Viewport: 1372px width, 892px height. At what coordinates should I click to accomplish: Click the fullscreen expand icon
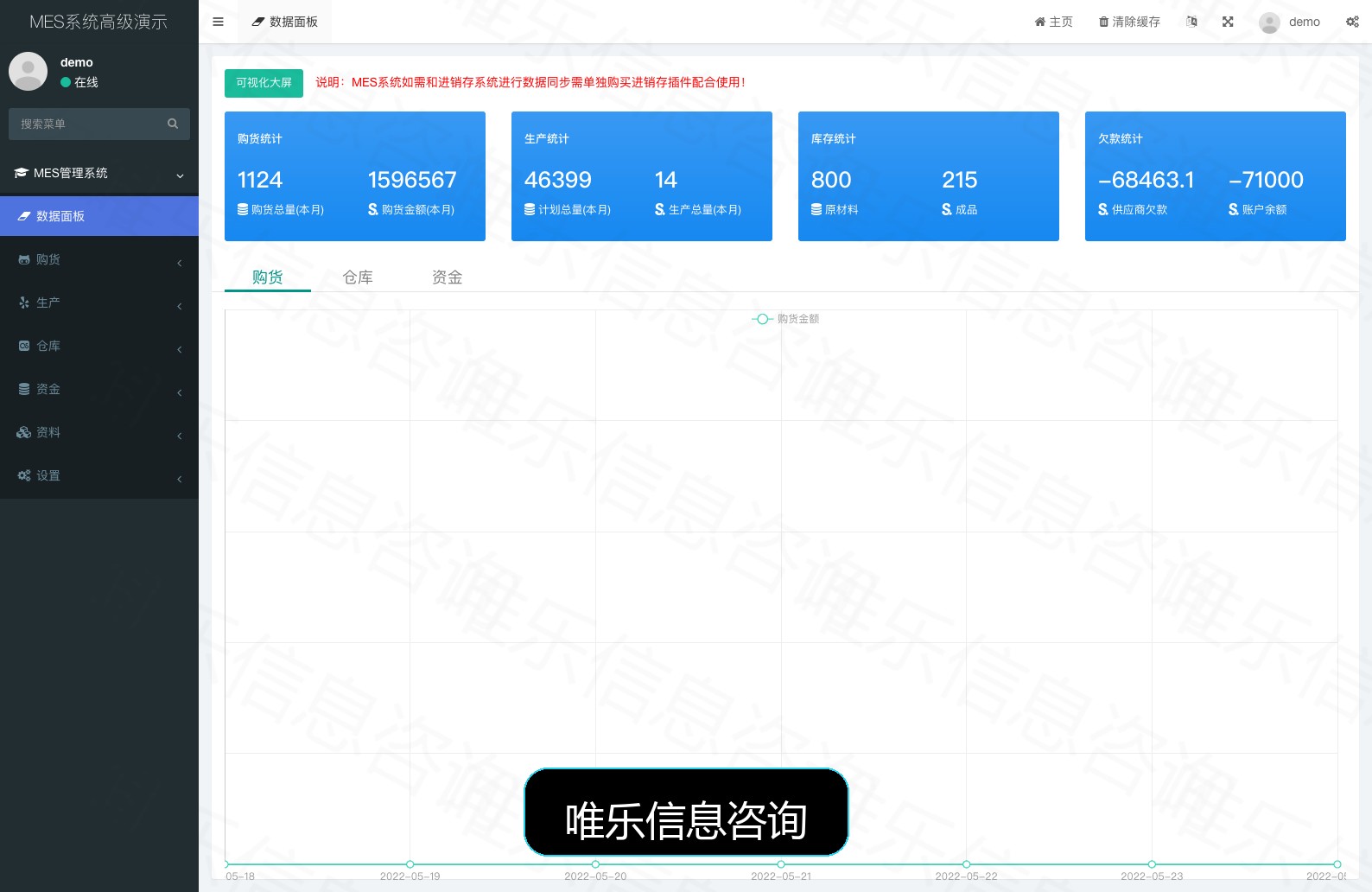1228,22
